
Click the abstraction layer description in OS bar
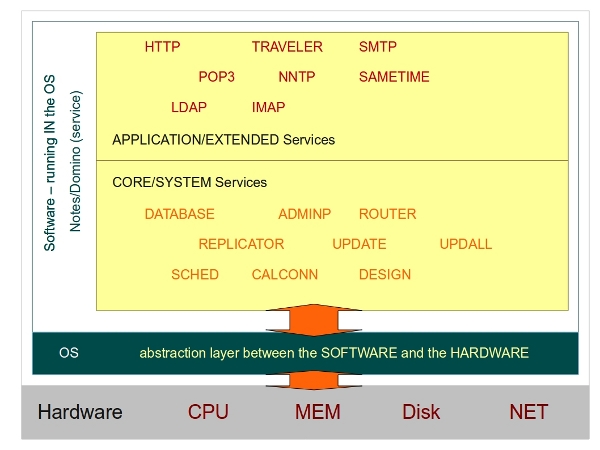[334, 353]
